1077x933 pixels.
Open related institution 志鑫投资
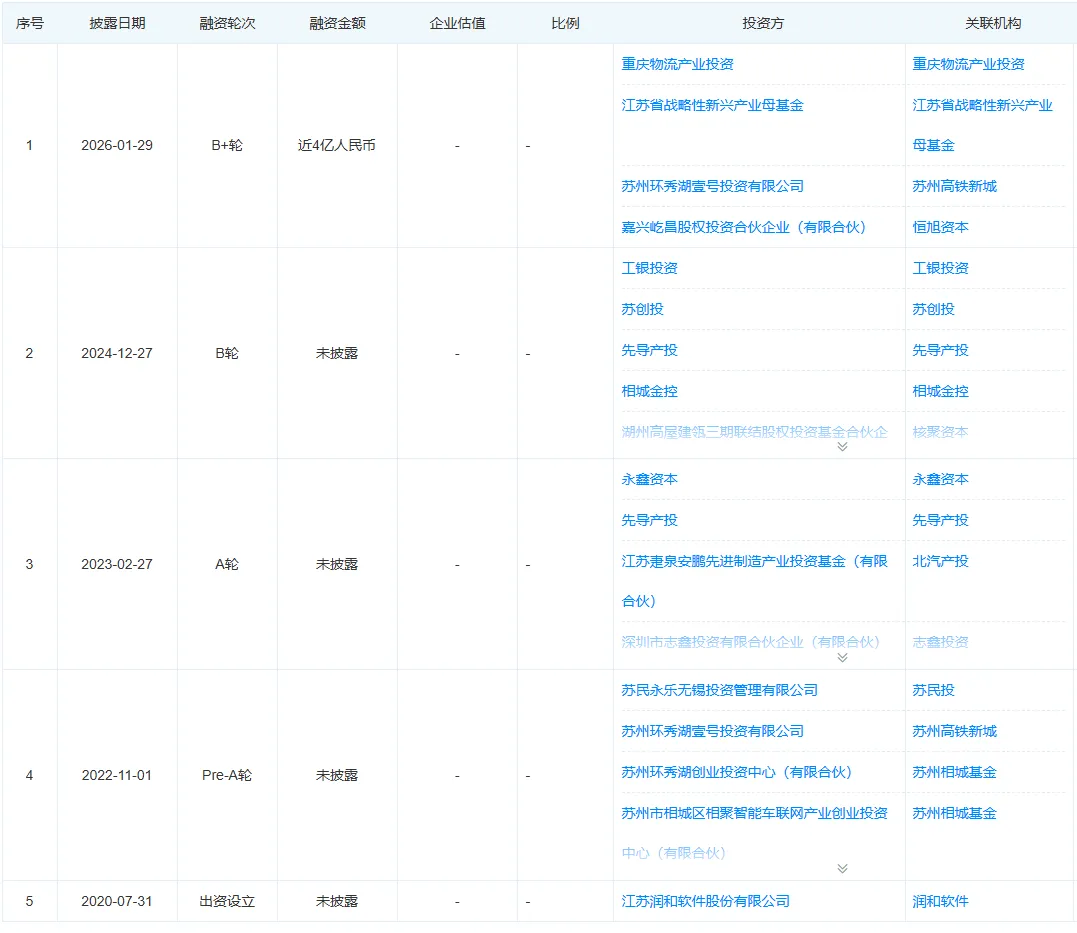(x=940, y=642)
